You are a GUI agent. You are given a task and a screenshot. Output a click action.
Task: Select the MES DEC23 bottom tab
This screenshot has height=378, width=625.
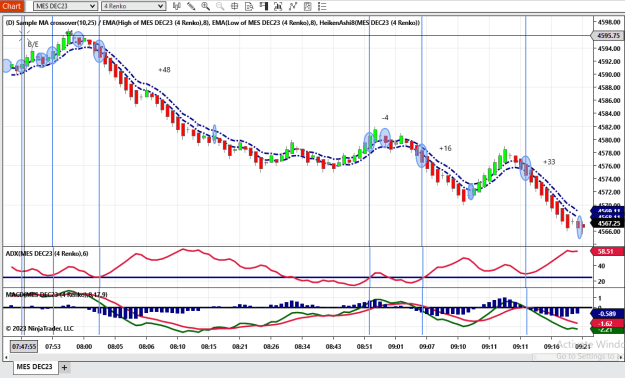pos(35,367)
